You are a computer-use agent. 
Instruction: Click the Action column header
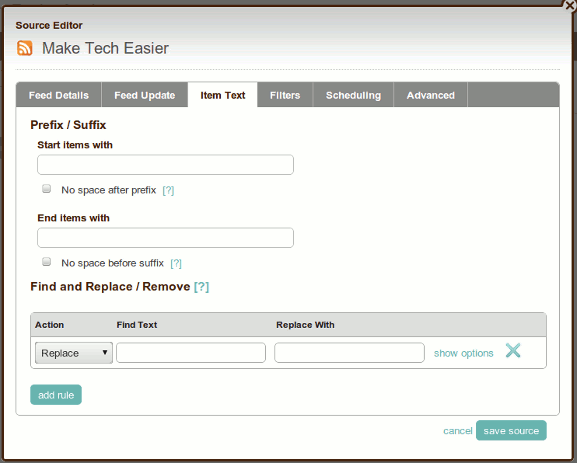pyautogui.click(x=49, y=325)
